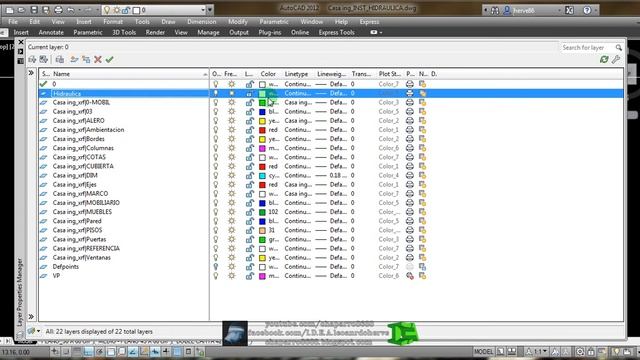Click the search magnifier icon
640x360 pixels.
[x=619, y=48]
